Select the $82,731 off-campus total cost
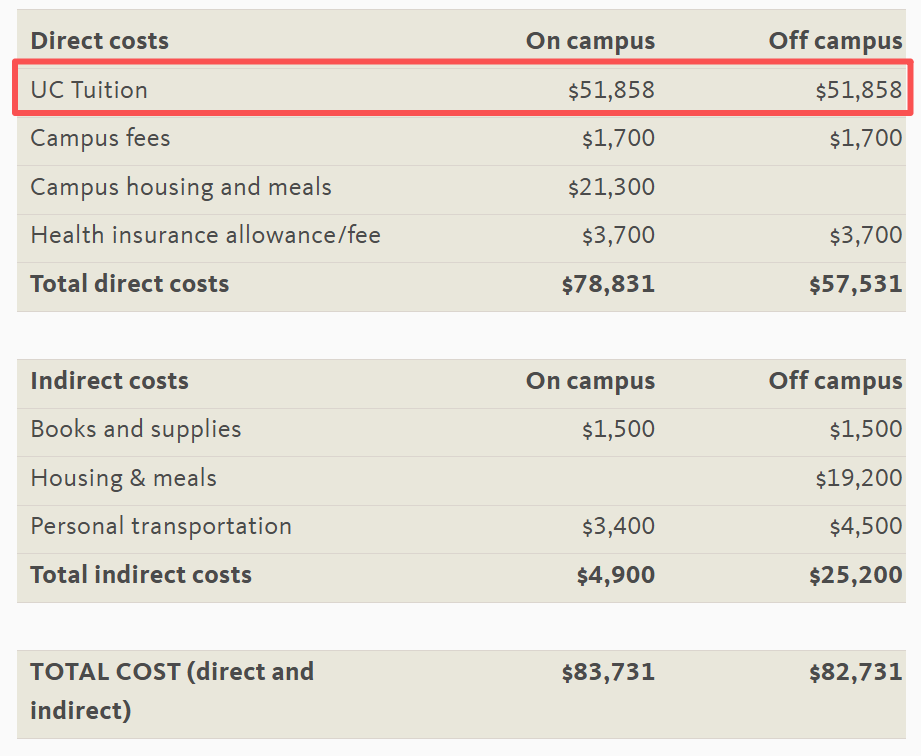 [x=855, y=672]
